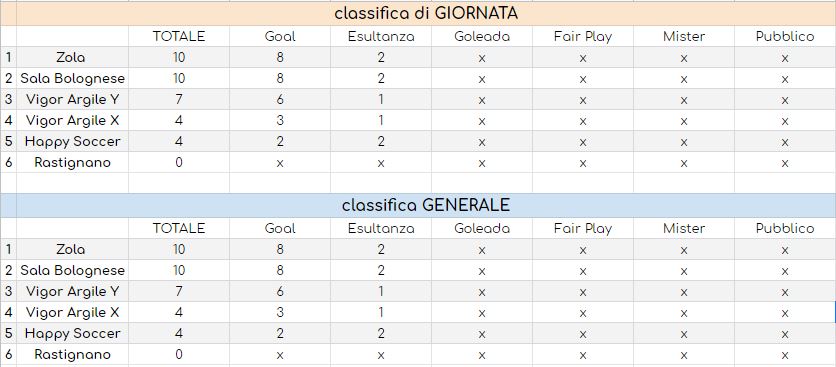Viewport: 836px width, 367px height.
Task: Select Sala Bolognese cell in GENERALE table
Action: (72, 270)
